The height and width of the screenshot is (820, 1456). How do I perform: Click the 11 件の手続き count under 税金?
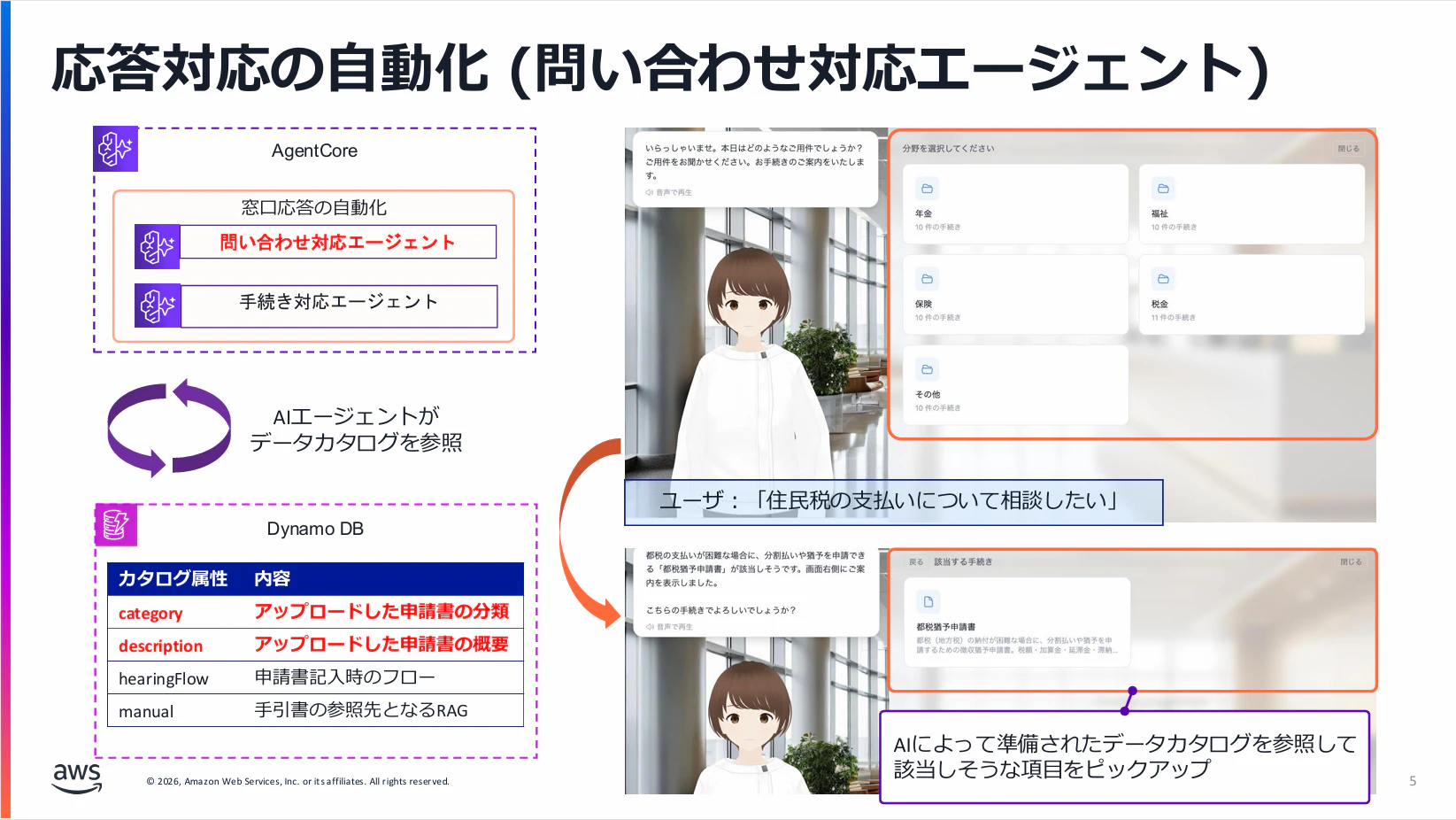tap(1174, 318)
